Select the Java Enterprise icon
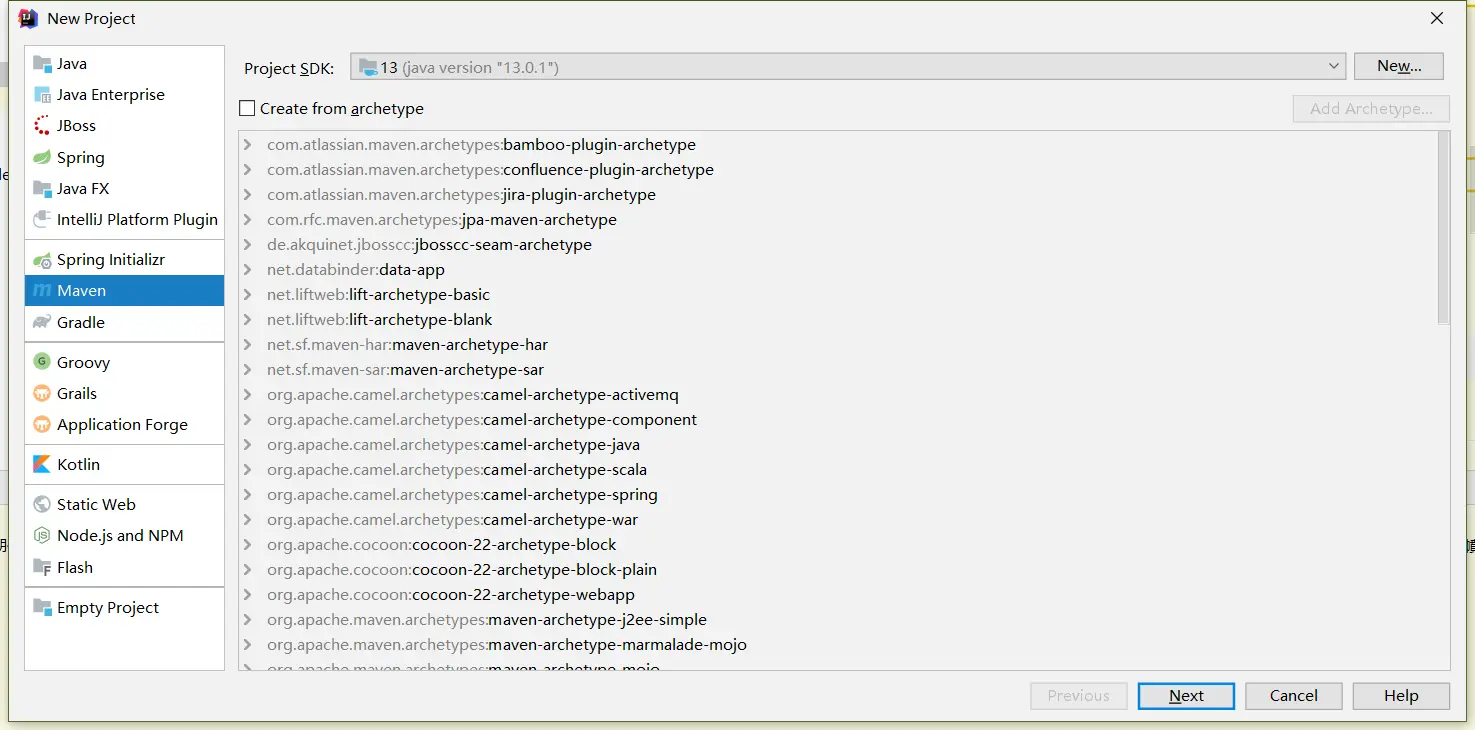This screenshot has width=1475, height=730. [x=42, y=95]
